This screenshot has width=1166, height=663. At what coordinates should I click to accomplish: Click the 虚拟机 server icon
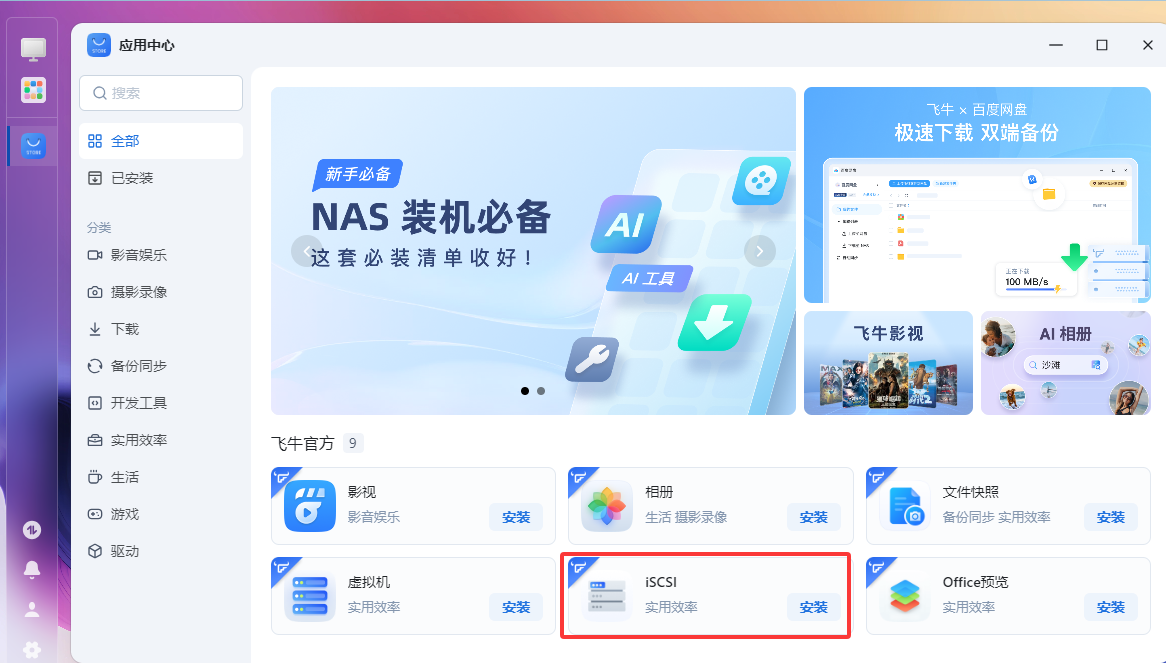pyautogui.click(x=310, y=596)
